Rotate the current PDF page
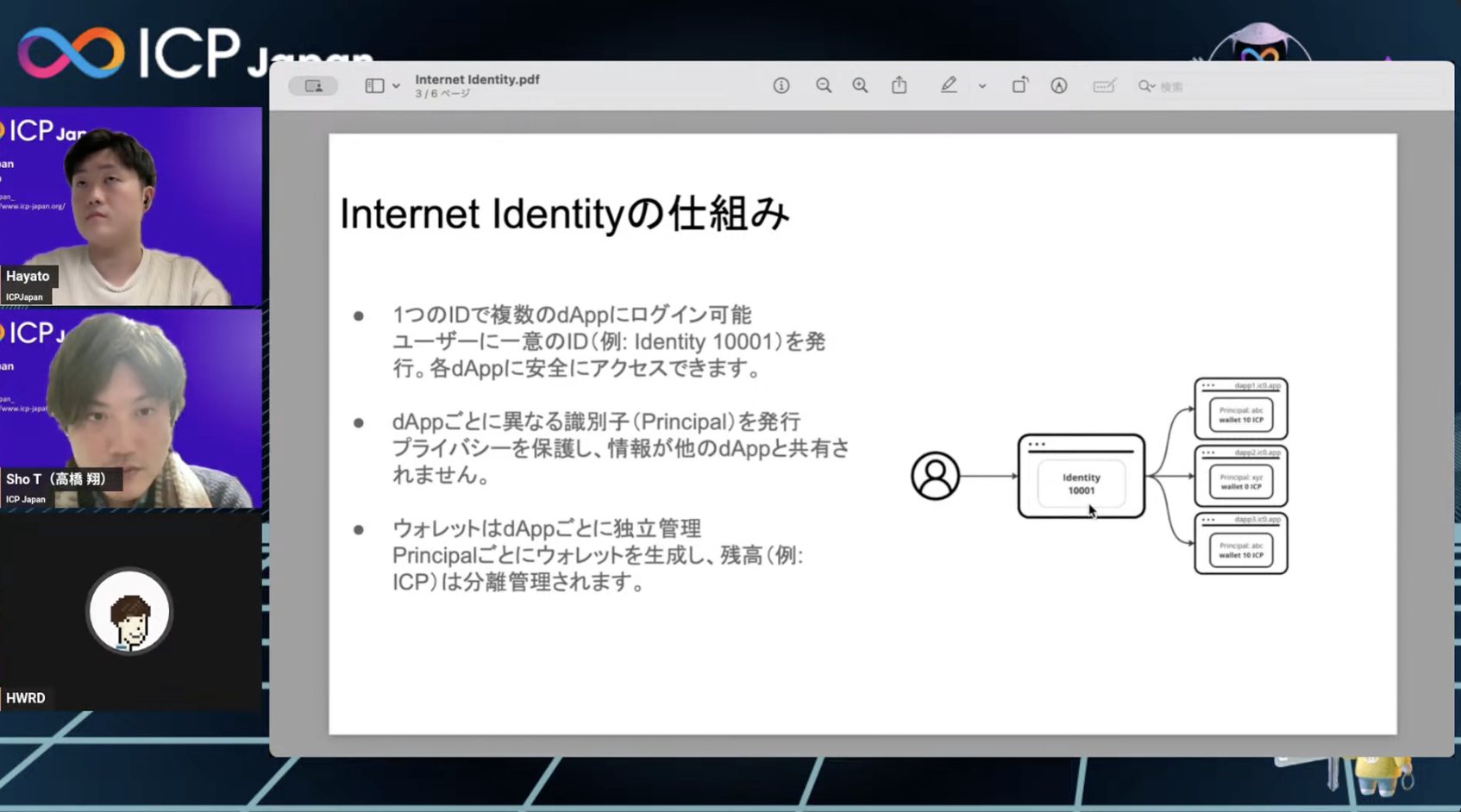 pyautogui.click(x=1019, y=85)
